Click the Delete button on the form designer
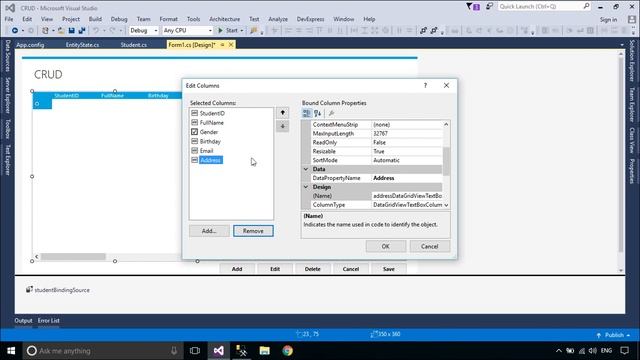640x360 pixels. (313, 269)
